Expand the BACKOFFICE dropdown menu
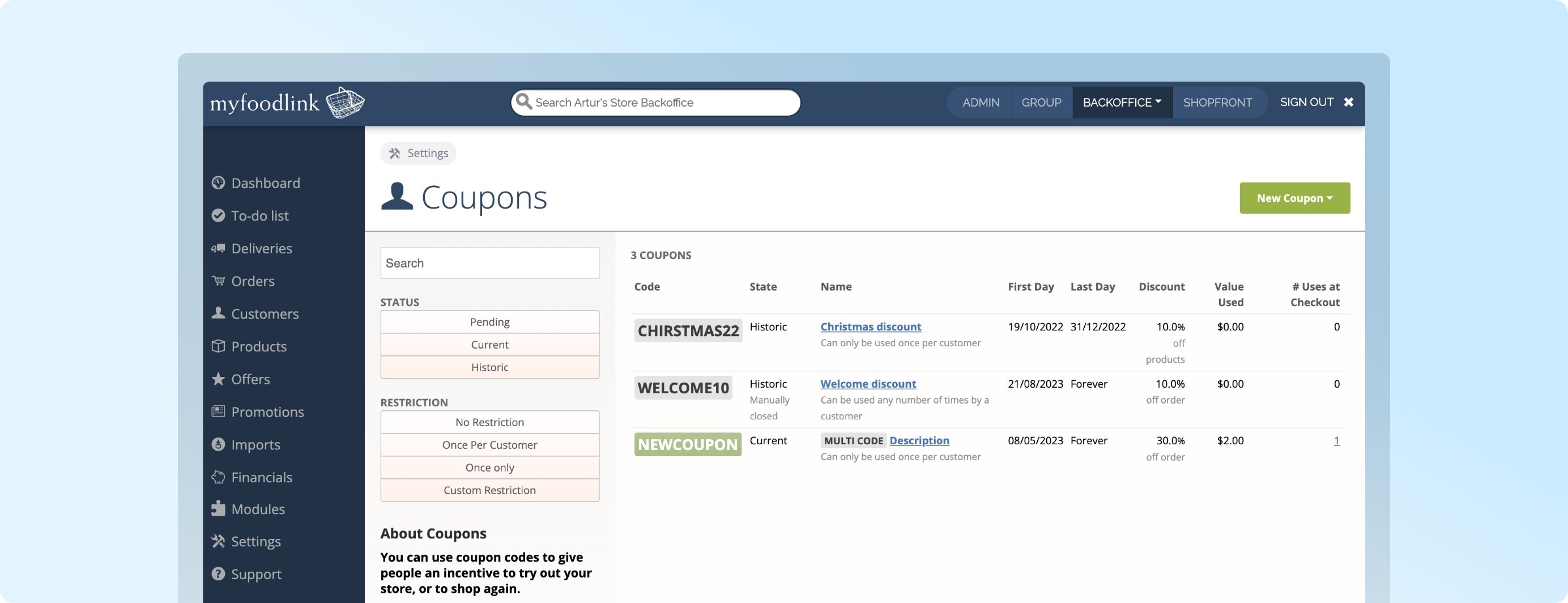1568x603 pixels. [x=1122, y=103]
